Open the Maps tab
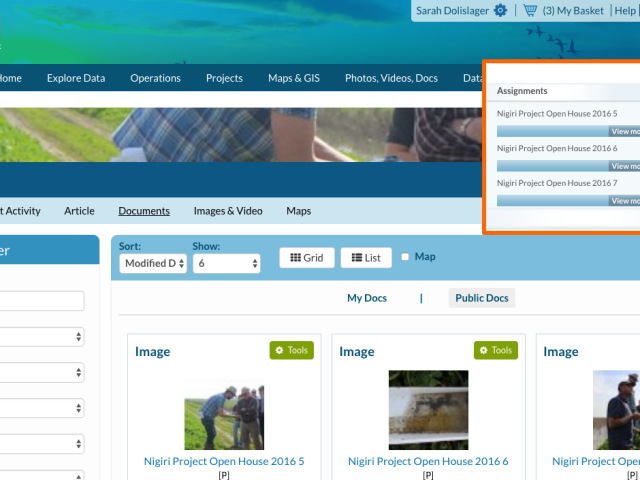640x480 pixels. 298,211
